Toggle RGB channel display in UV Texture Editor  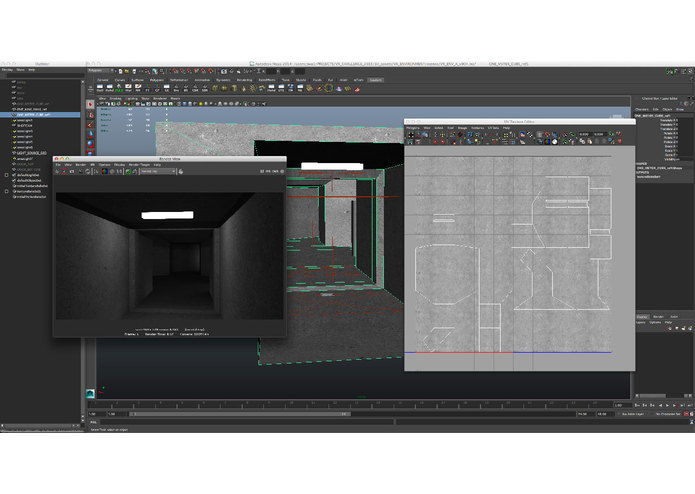pyautogui.click(x=548, y=142)
